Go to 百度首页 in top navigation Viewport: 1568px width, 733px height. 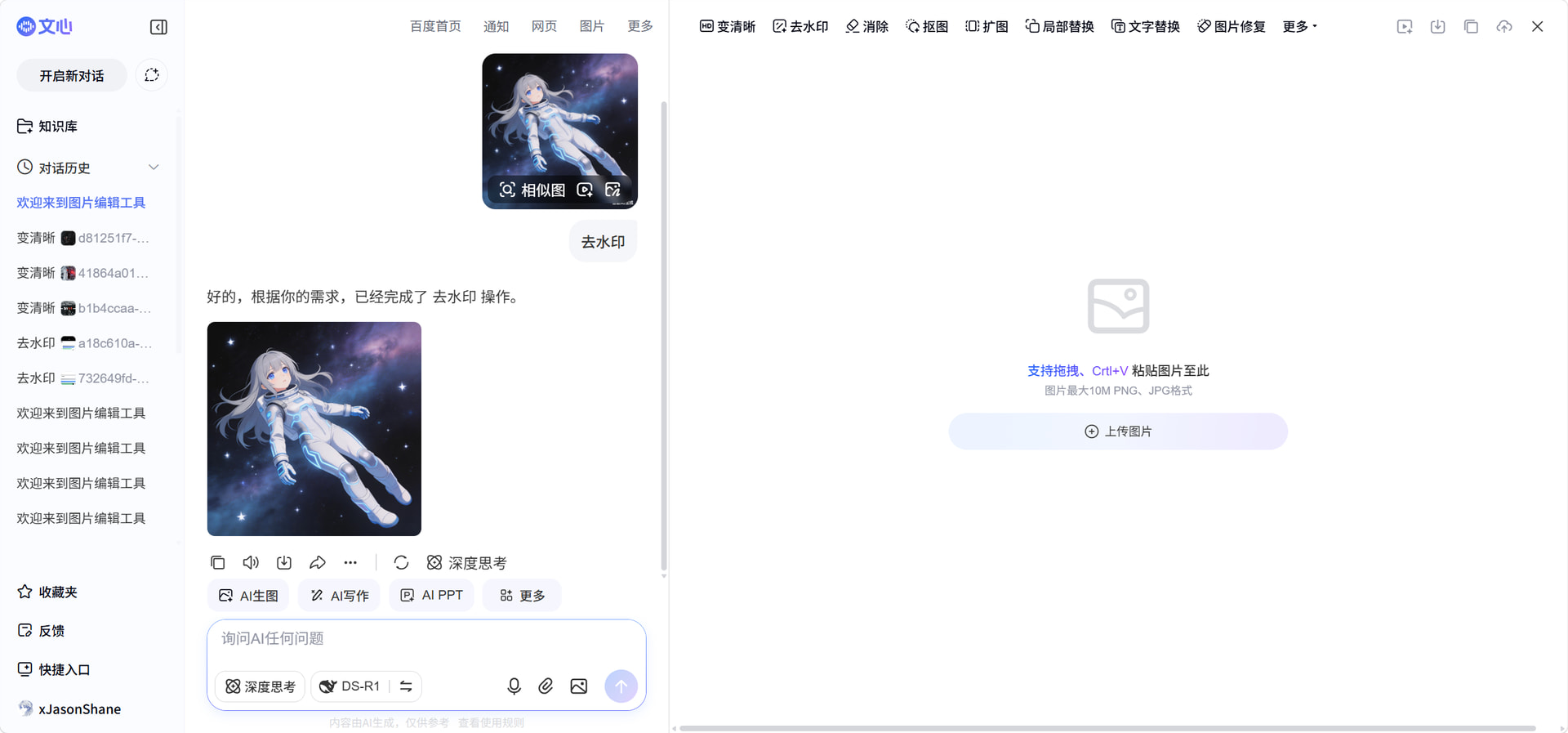coord(435,26)
